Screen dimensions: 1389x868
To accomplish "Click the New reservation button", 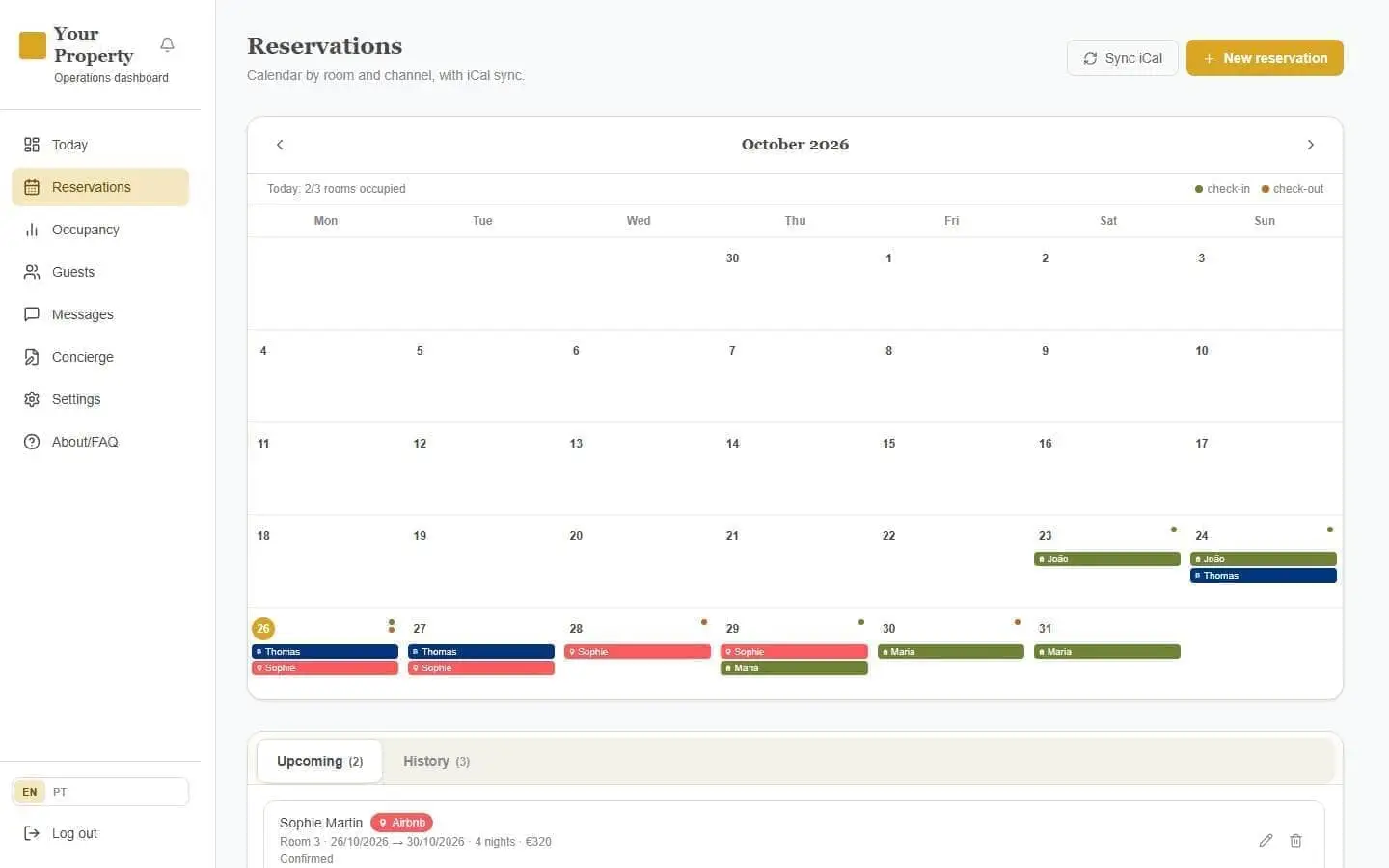I will tap(1265, 58).
